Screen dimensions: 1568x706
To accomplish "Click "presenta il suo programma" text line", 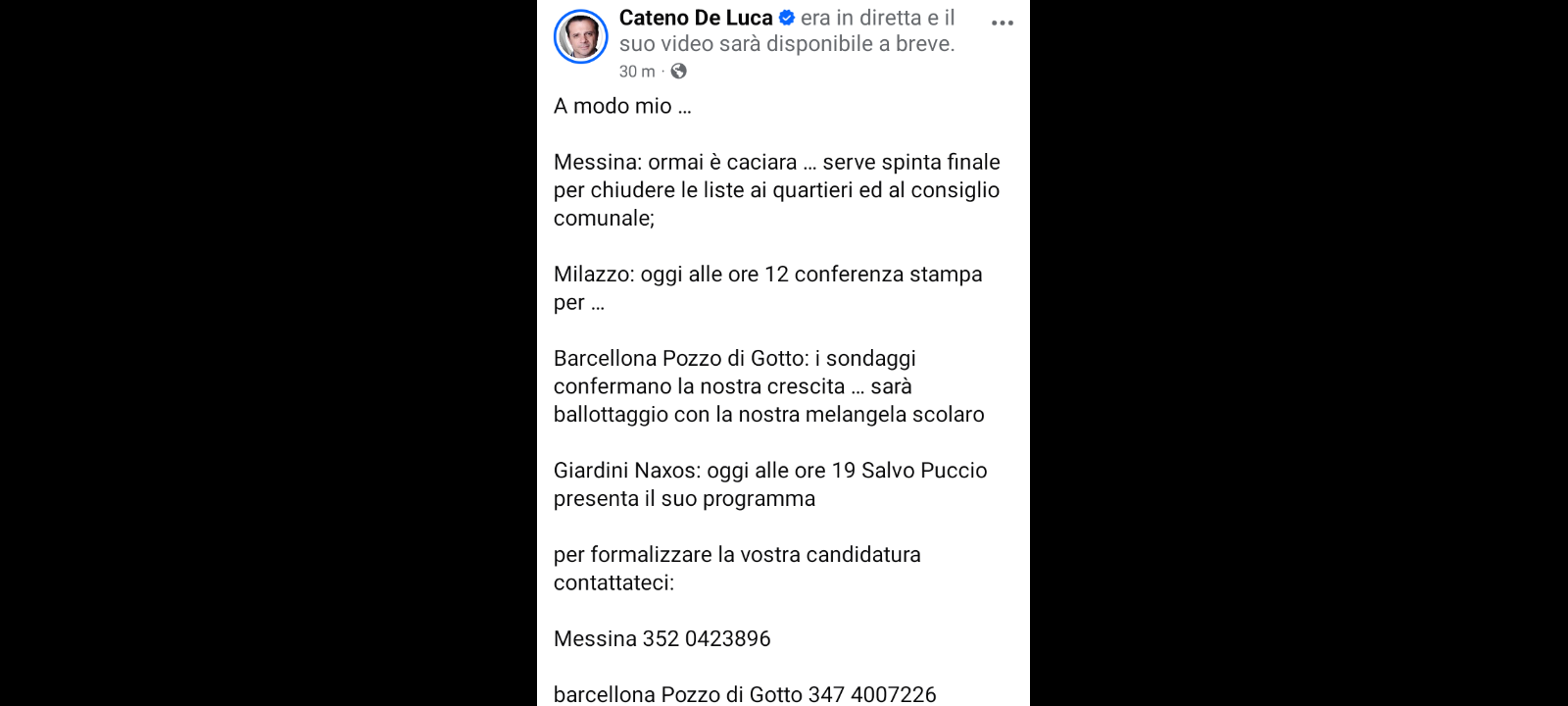I will 684,498.
